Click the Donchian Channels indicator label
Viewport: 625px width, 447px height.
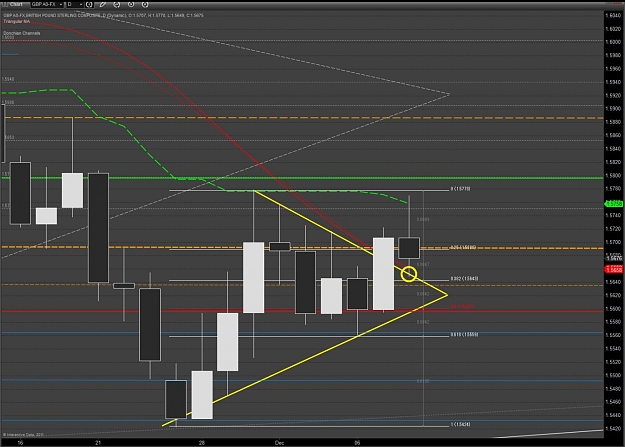pos(22,33)
